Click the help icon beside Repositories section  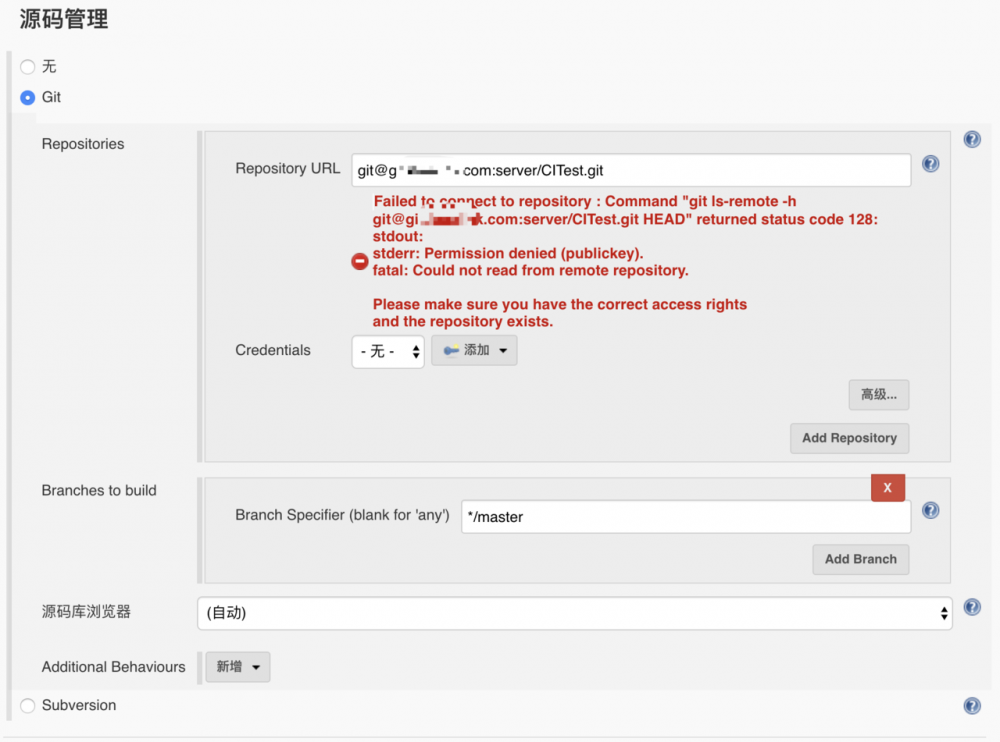pos(972,139)
